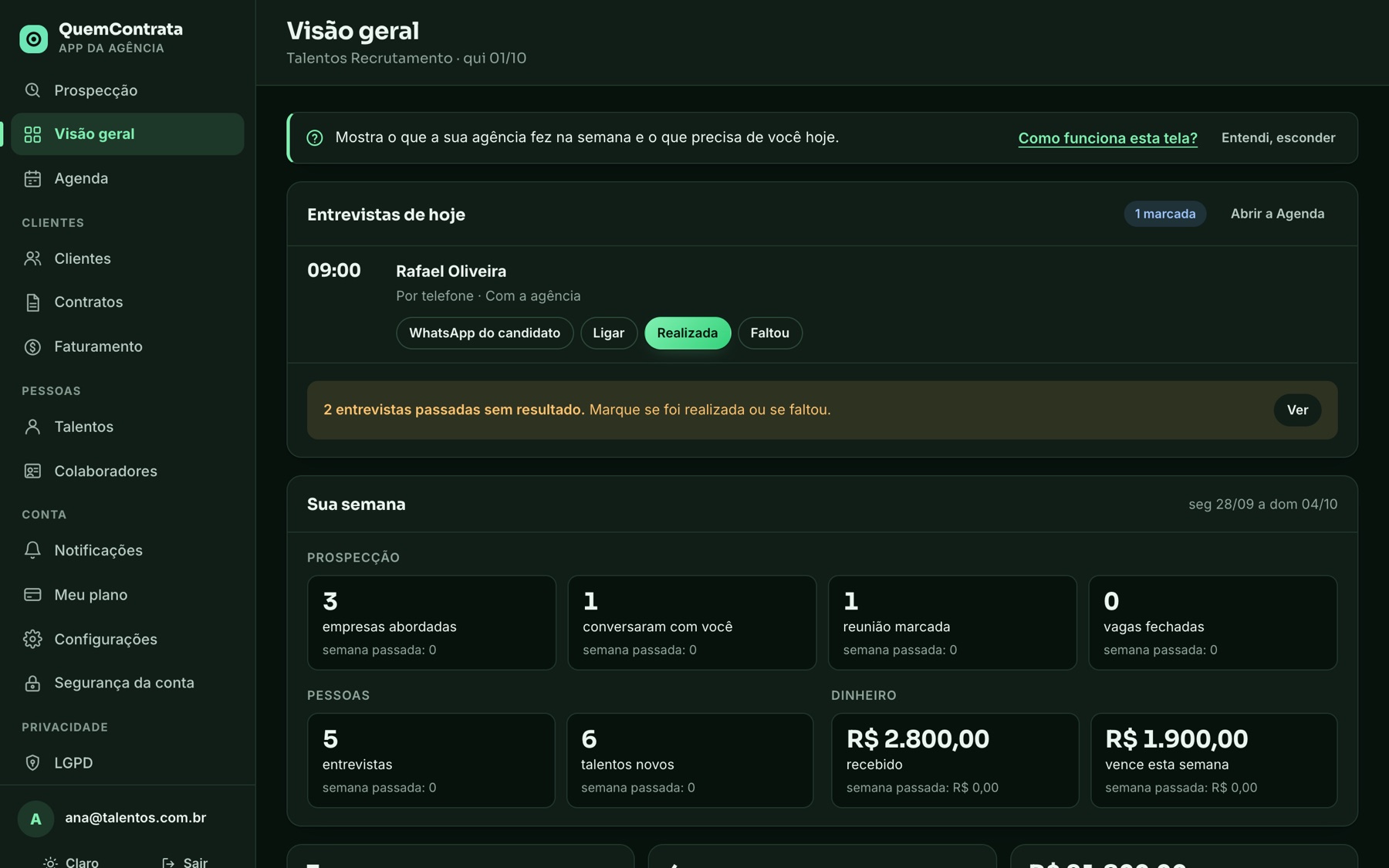
Task: Click the 'vence esta semana' card
Action: point(1214,761)
